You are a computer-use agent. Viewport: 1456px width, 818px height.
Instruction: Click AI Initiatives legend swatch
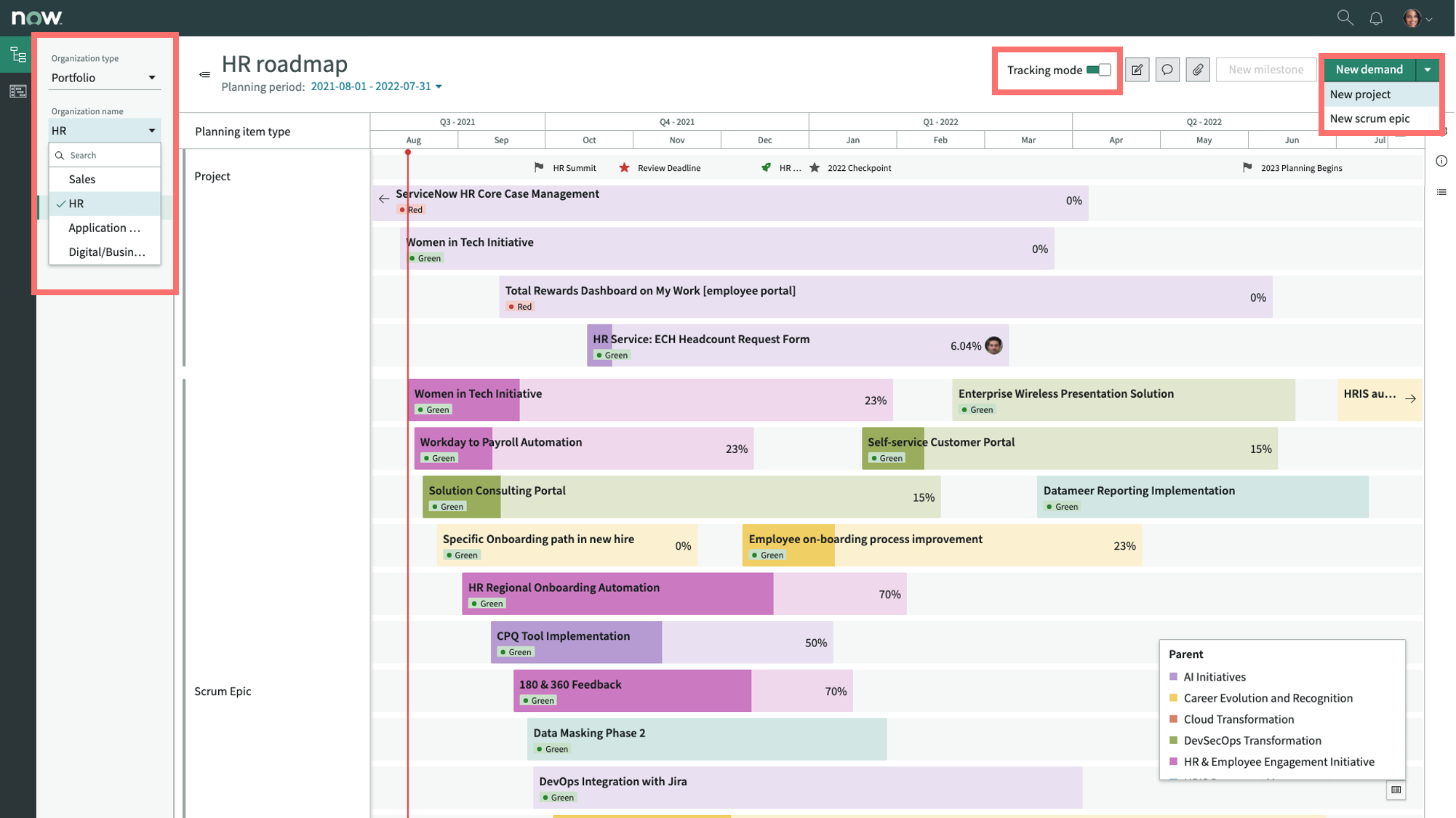click(1173, 677)
